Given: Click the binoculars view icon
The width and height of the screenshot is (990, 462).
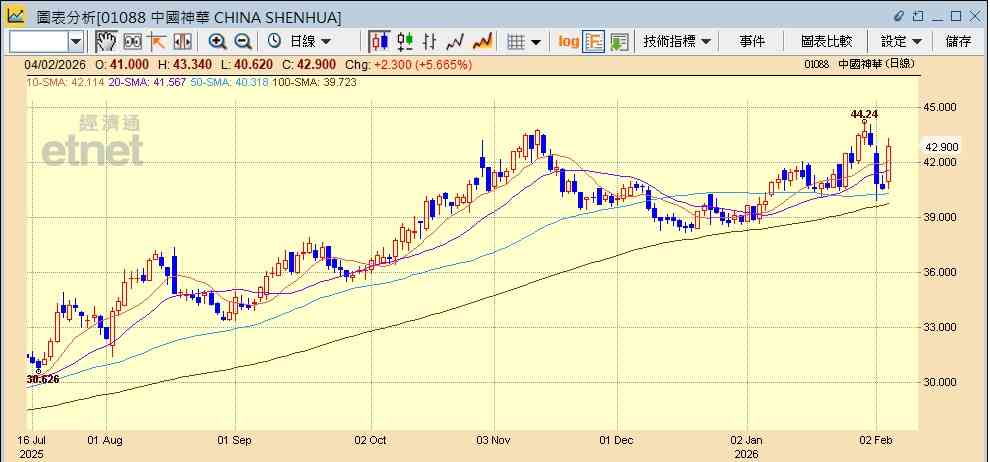Looking at the screenshot, I should tap(132, 42).
